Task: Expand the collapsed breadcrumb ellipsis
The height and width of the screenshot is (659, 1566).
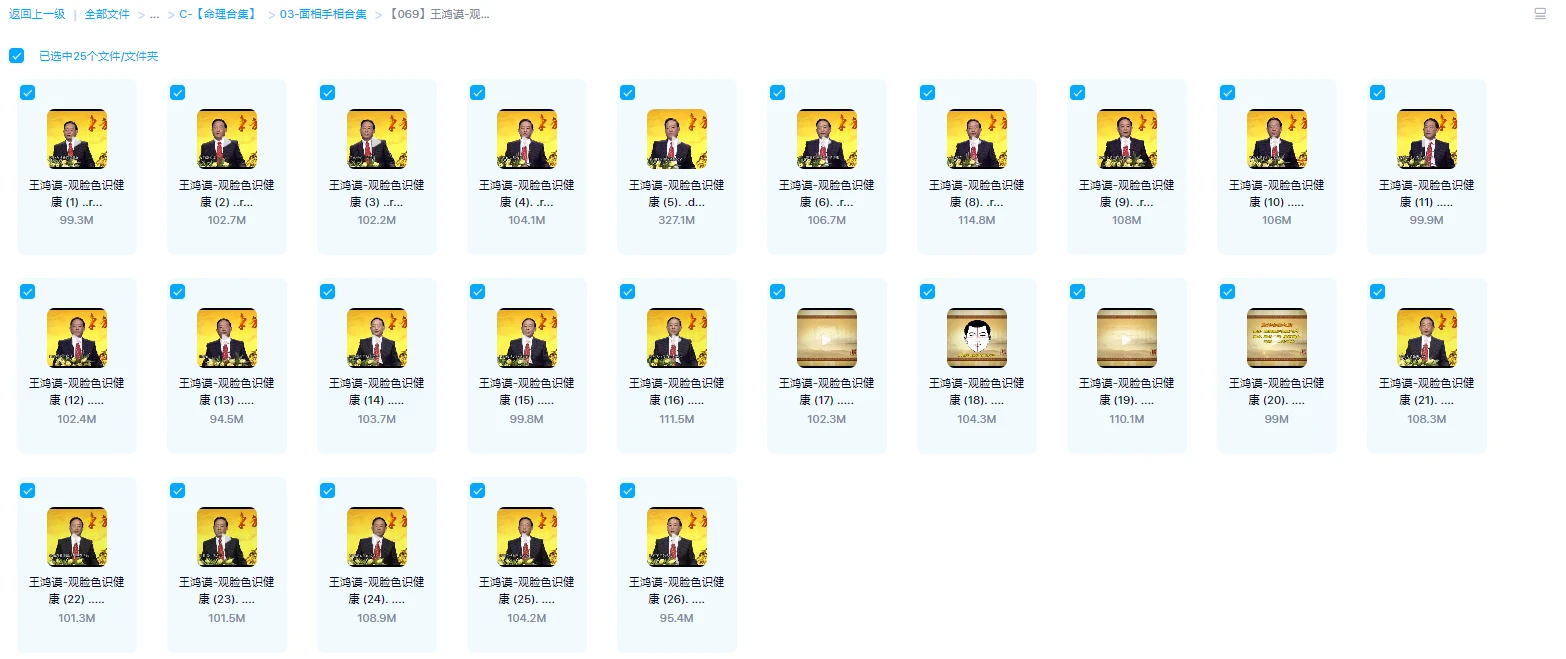Action: (x=155, y=14)
